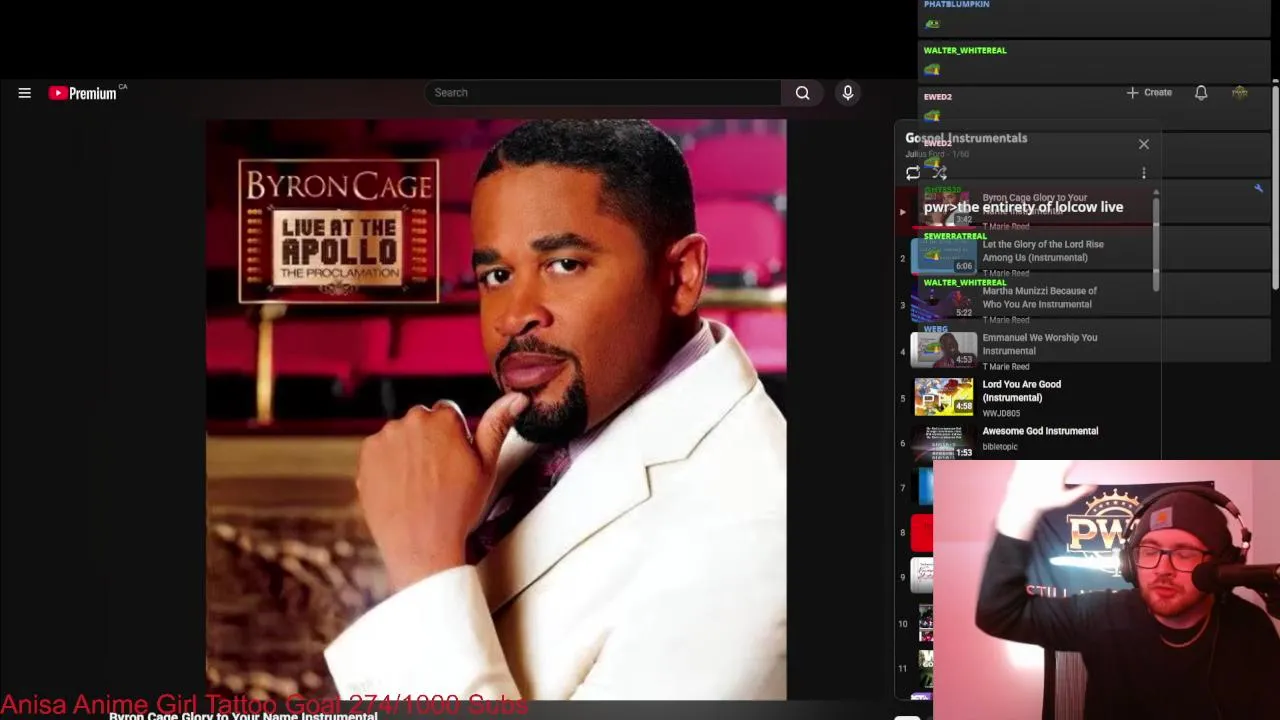The height and width of the screenshot is (720, 1280).
Task: Click the magnifier search button
Action: [802, 93]
